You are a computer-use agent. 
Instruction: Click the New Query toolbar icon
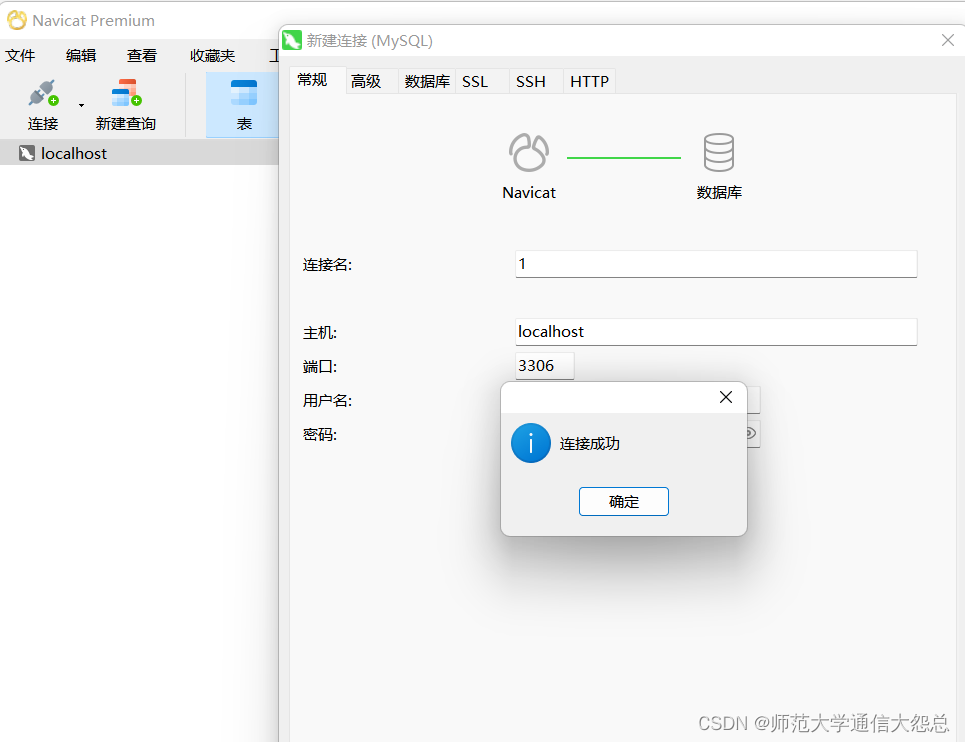tap(126, 93)
